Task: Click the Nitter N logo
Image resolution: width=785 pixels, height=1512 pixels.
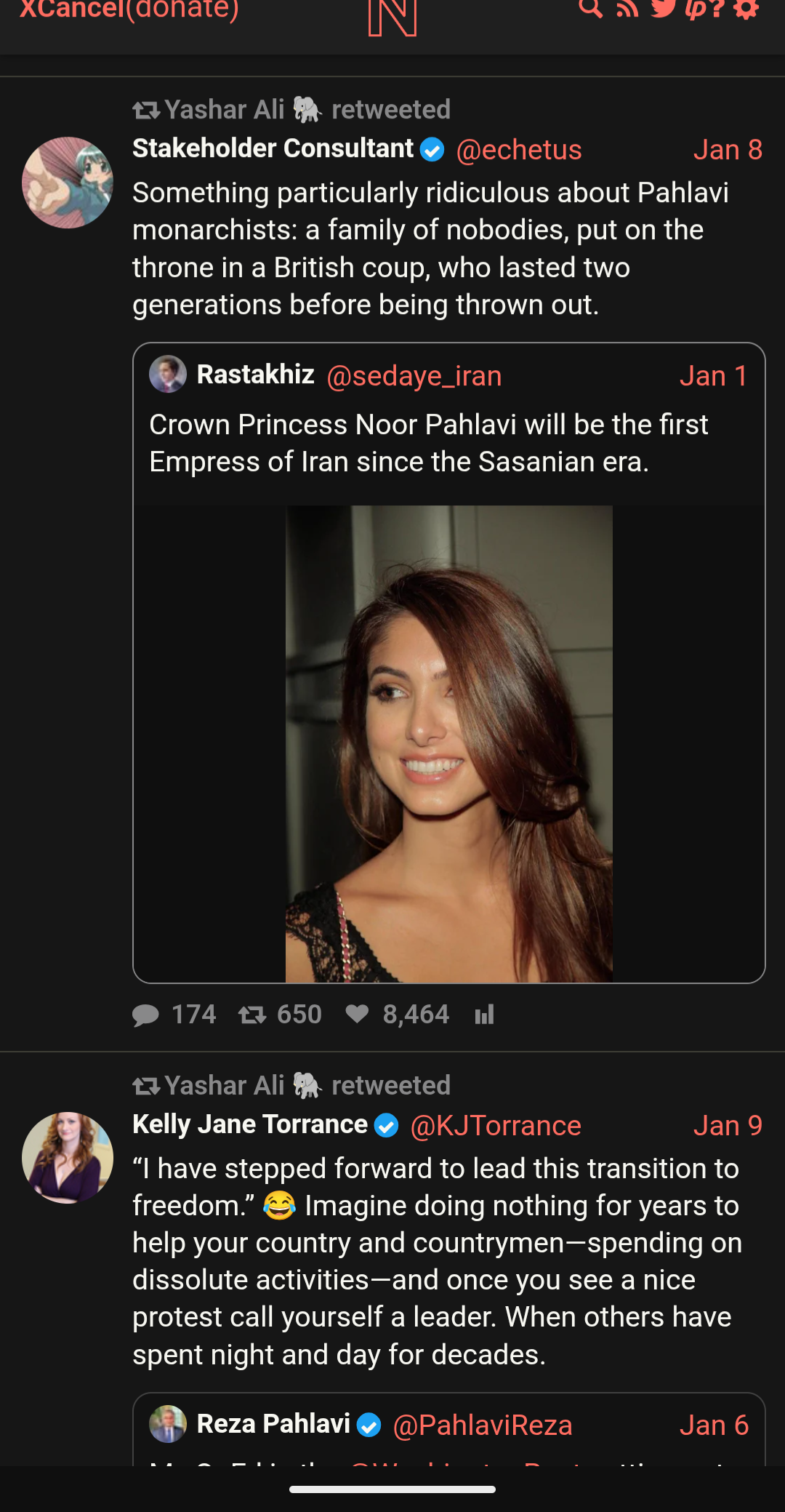Action: 392,17
